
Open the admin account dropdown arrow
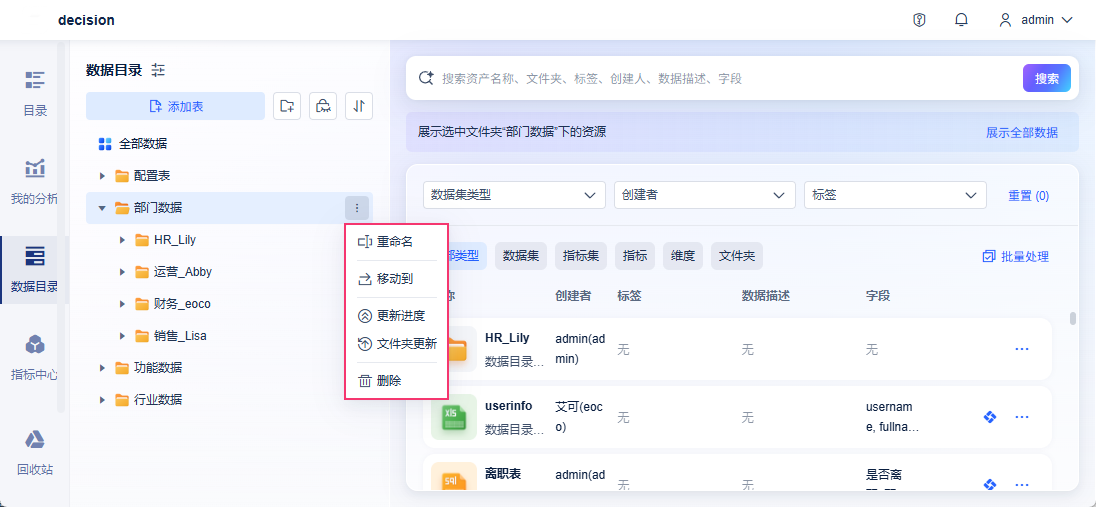tap(1067, 20)
